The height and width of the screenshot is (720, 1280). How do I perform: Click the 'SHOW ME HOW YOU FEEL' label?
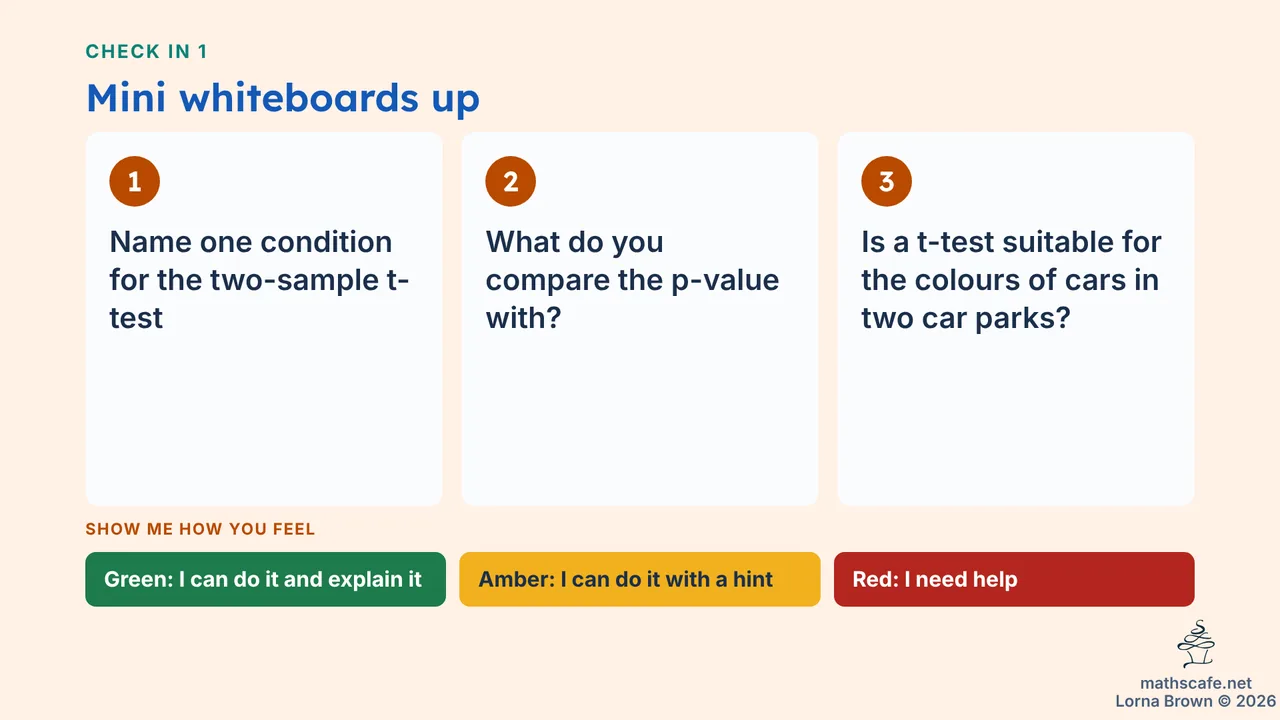pyautogui.click(x=200, y=529)
